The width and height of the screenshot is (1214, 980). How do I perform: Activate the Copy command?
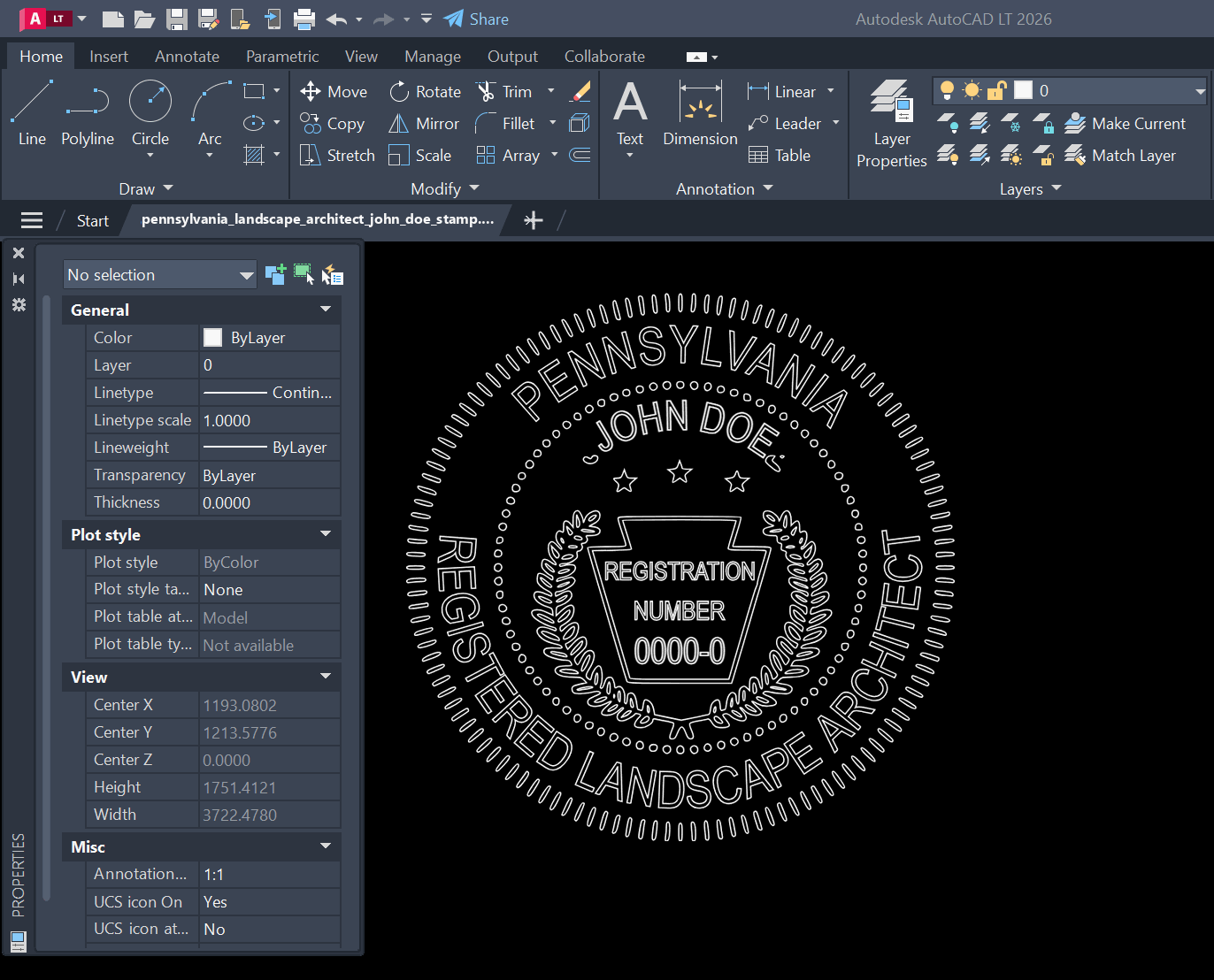pyautogui.click(x=333, y=123)
